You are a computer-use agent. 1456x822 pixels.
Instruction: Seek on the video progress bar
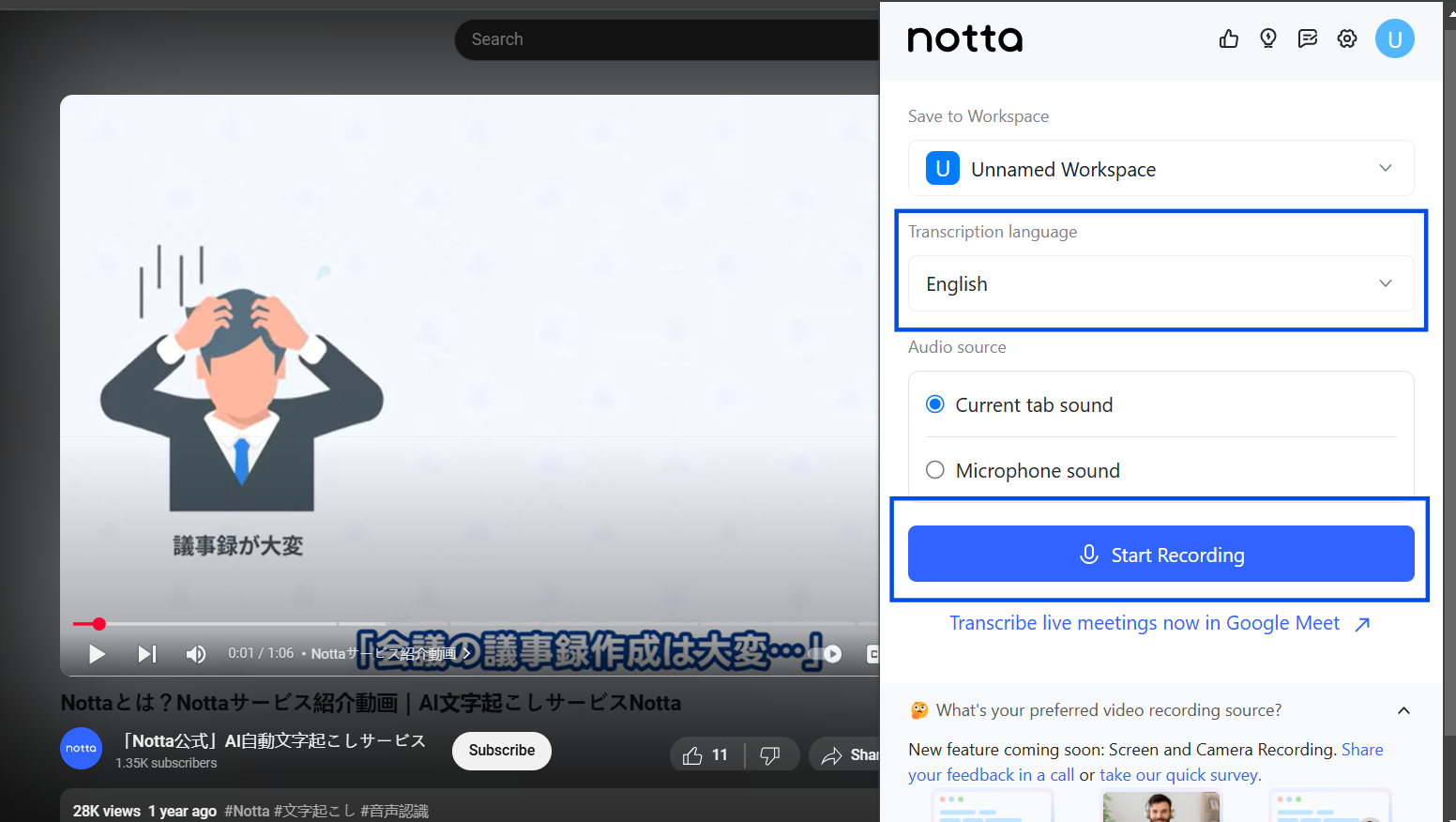(x=476, y=624)
